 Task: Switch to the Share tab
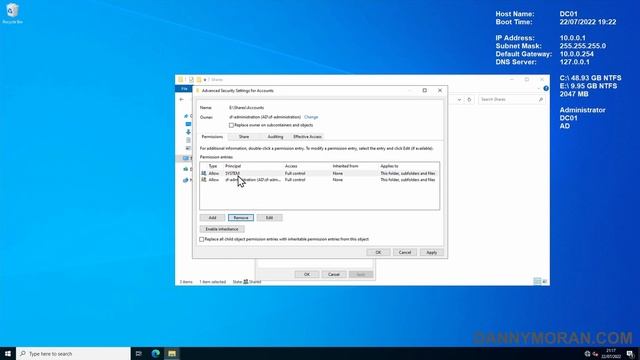pos(244,137)
